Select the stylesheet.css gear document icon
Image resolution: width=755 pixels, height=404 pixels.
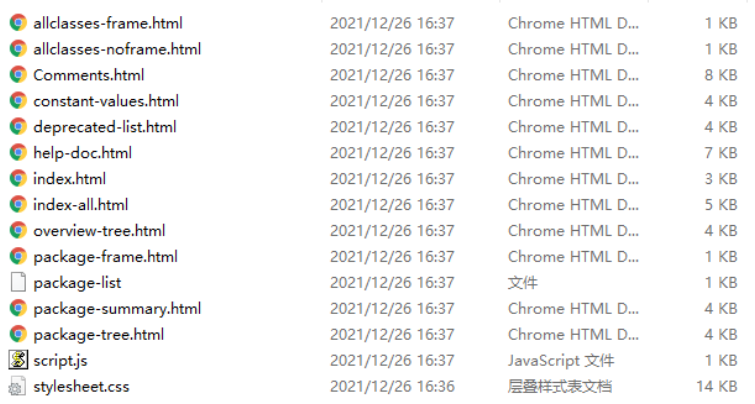pos(18,386)
